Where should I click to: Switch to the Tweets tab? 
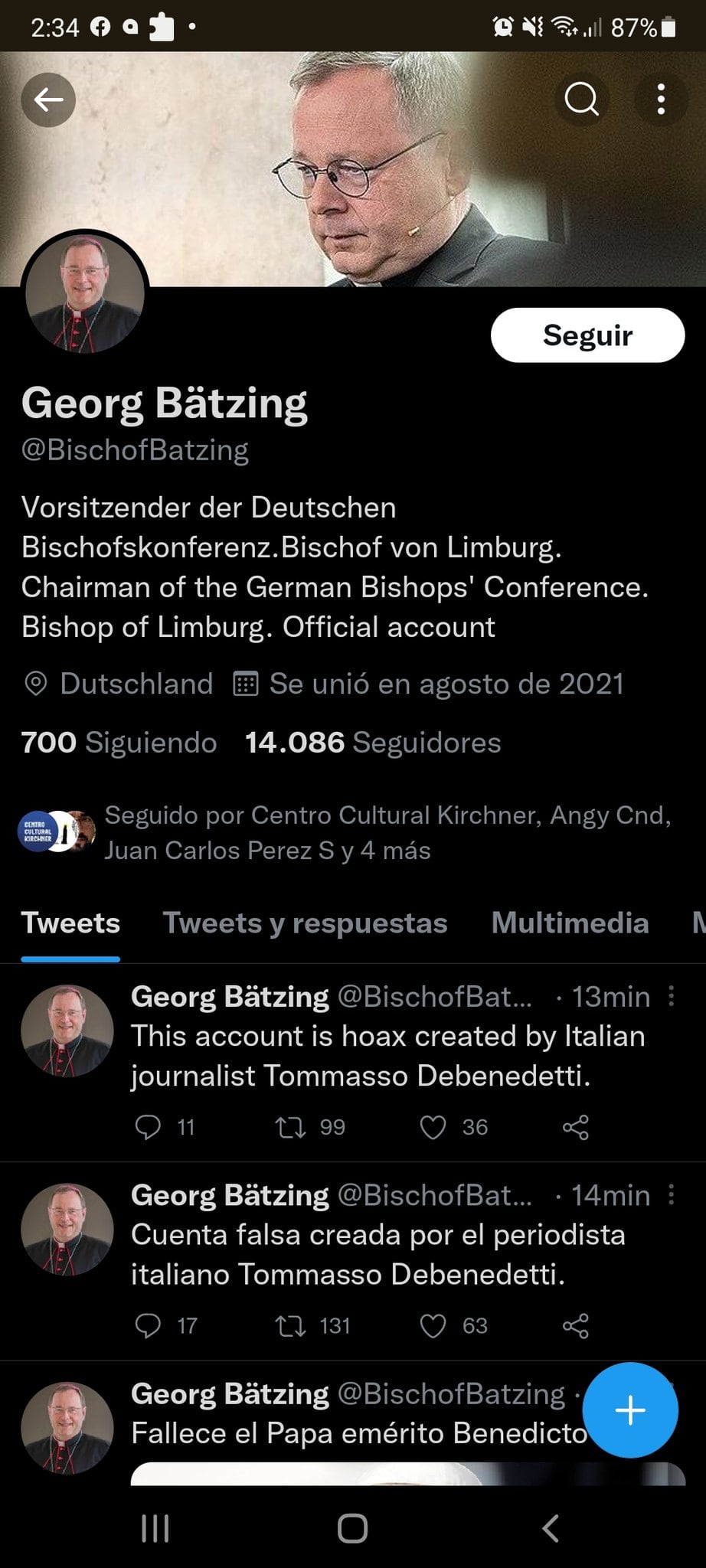(x=70, y=923)
